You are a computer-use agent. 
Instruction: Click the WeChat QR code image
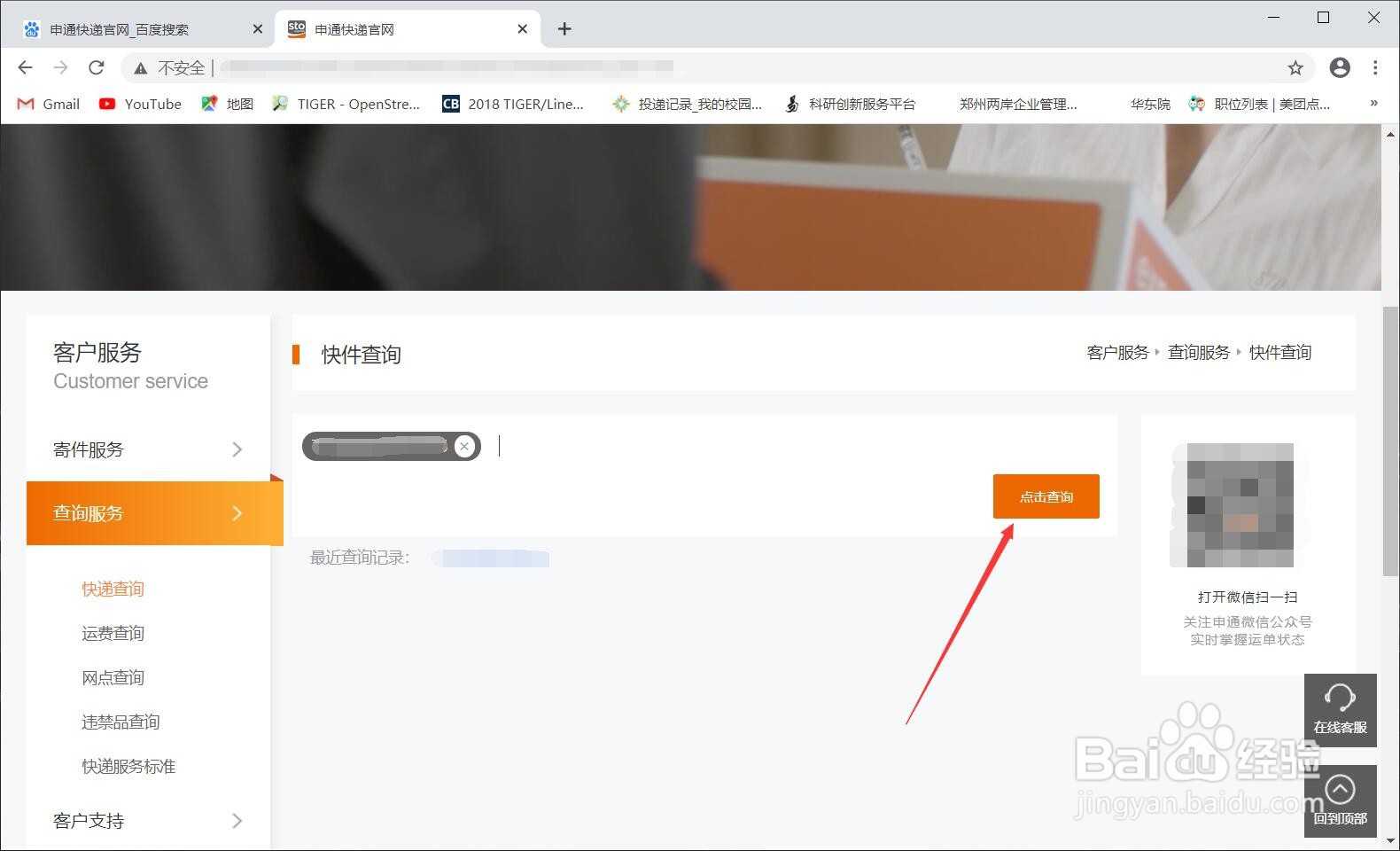click(1241, 505)
